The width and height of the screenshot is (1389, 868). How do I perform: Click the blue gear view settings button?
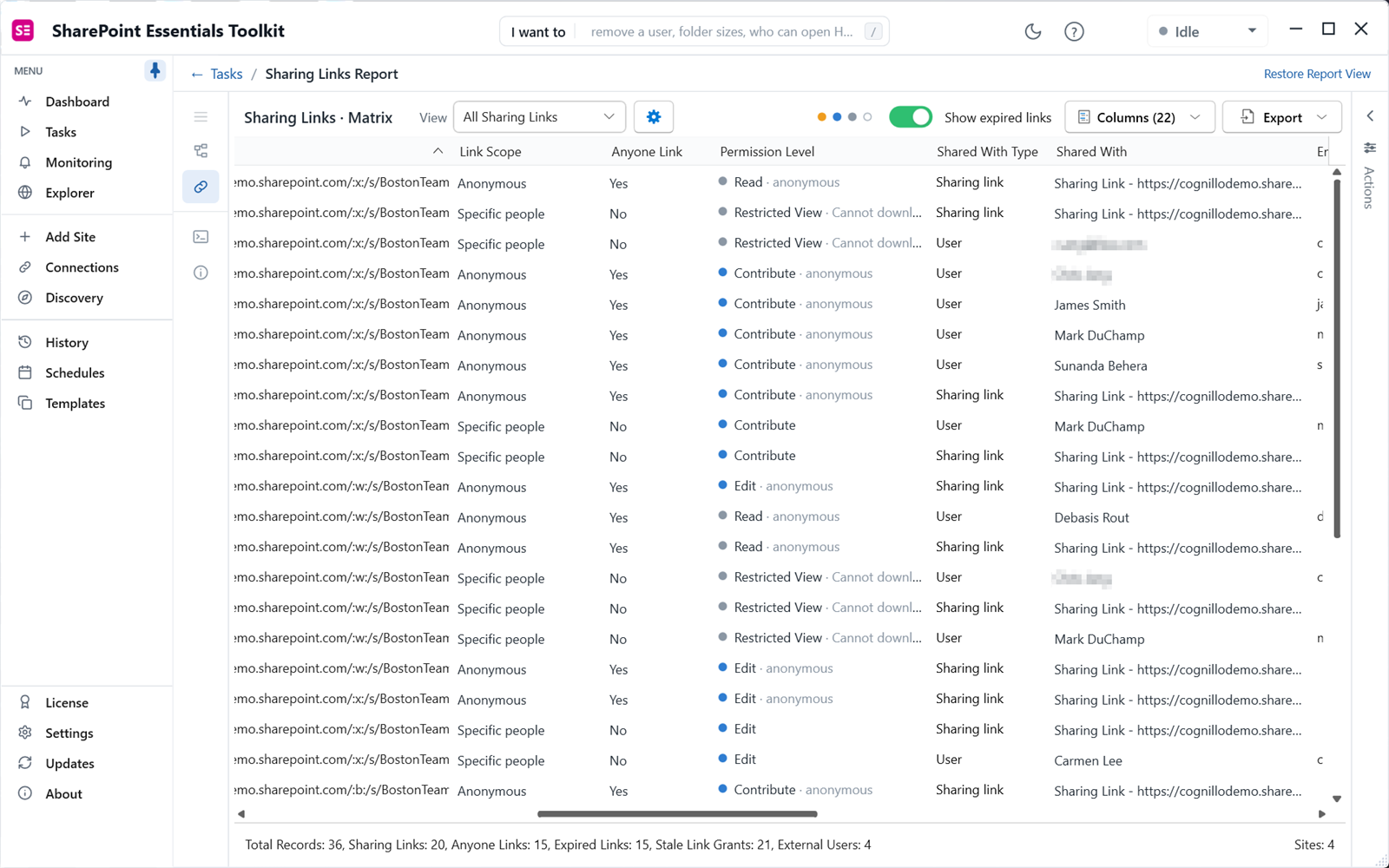pyautogui.click(x=654, y=117)
